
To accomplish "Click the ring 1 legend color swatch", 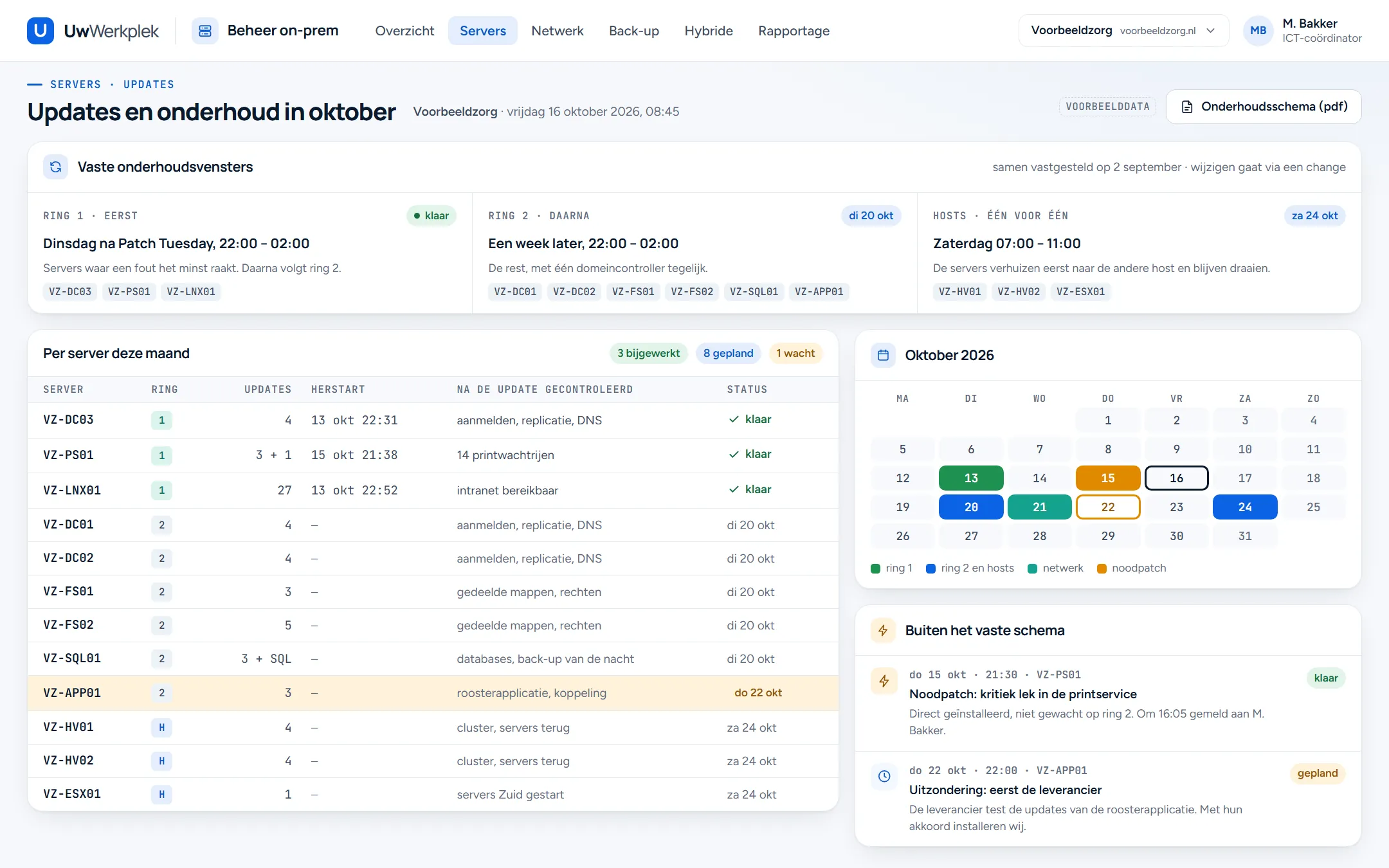I will tap(875, 568).
